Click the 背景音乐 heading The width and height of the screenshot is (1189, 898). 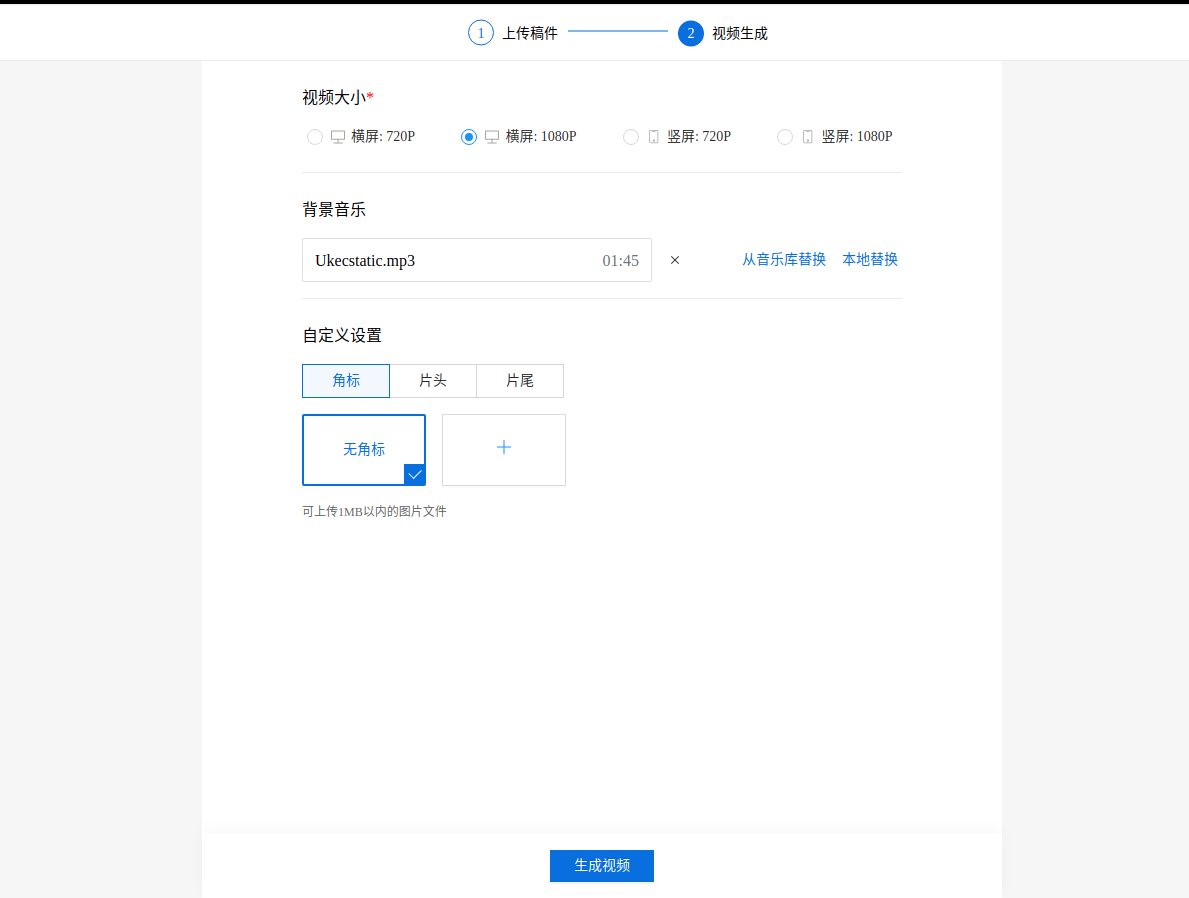click(x=334, y=210)
